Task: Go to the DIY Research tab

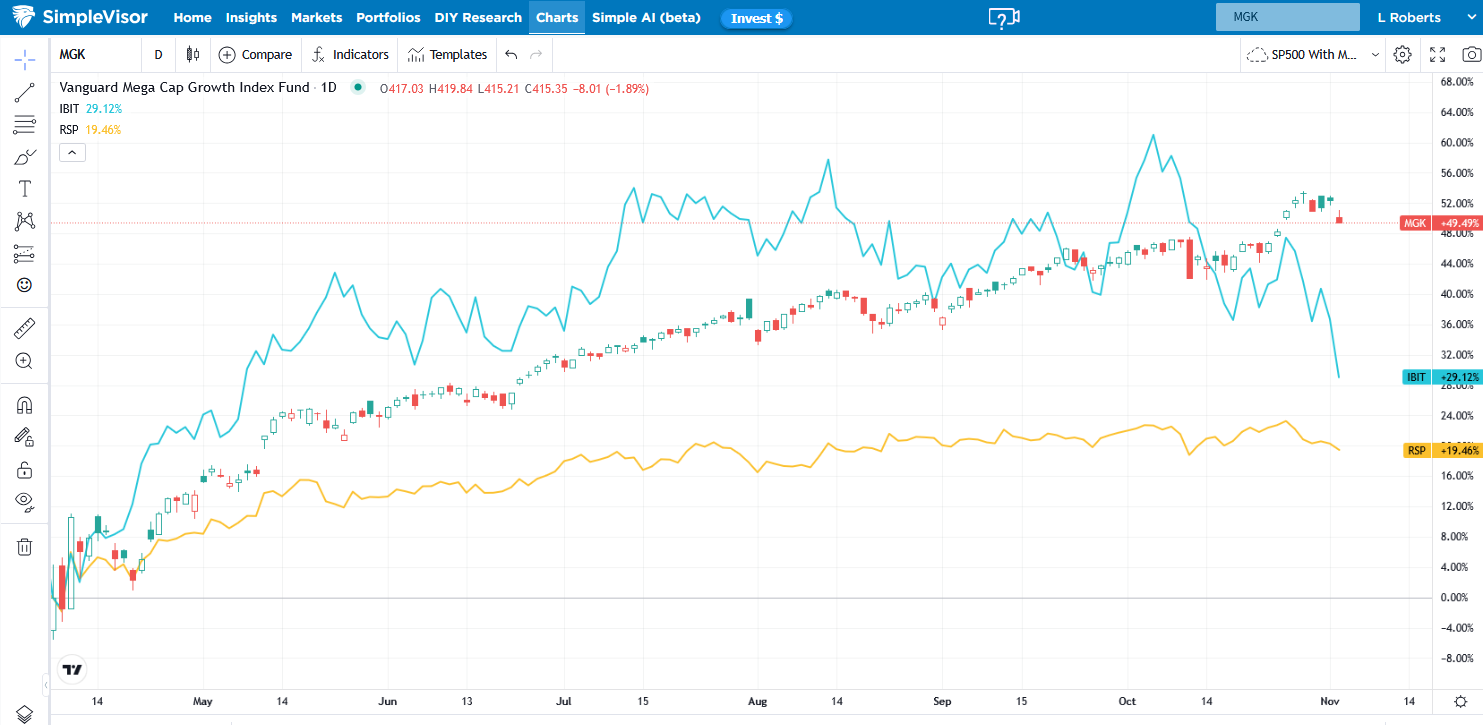Action: pos(478,18)
